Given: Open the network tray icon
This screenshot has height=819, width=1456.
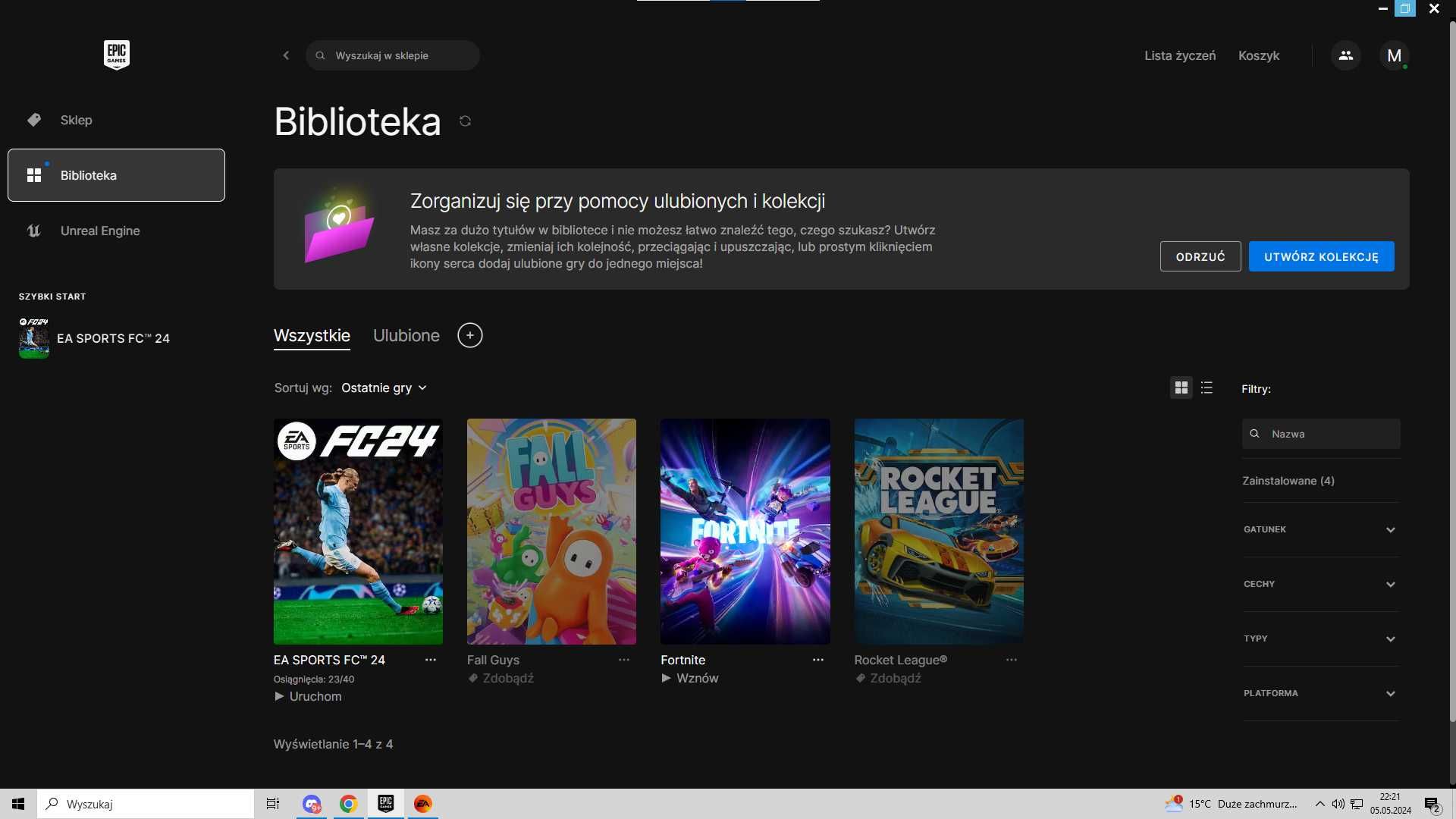Looking at the screenshot, I should click(1357, 804).
